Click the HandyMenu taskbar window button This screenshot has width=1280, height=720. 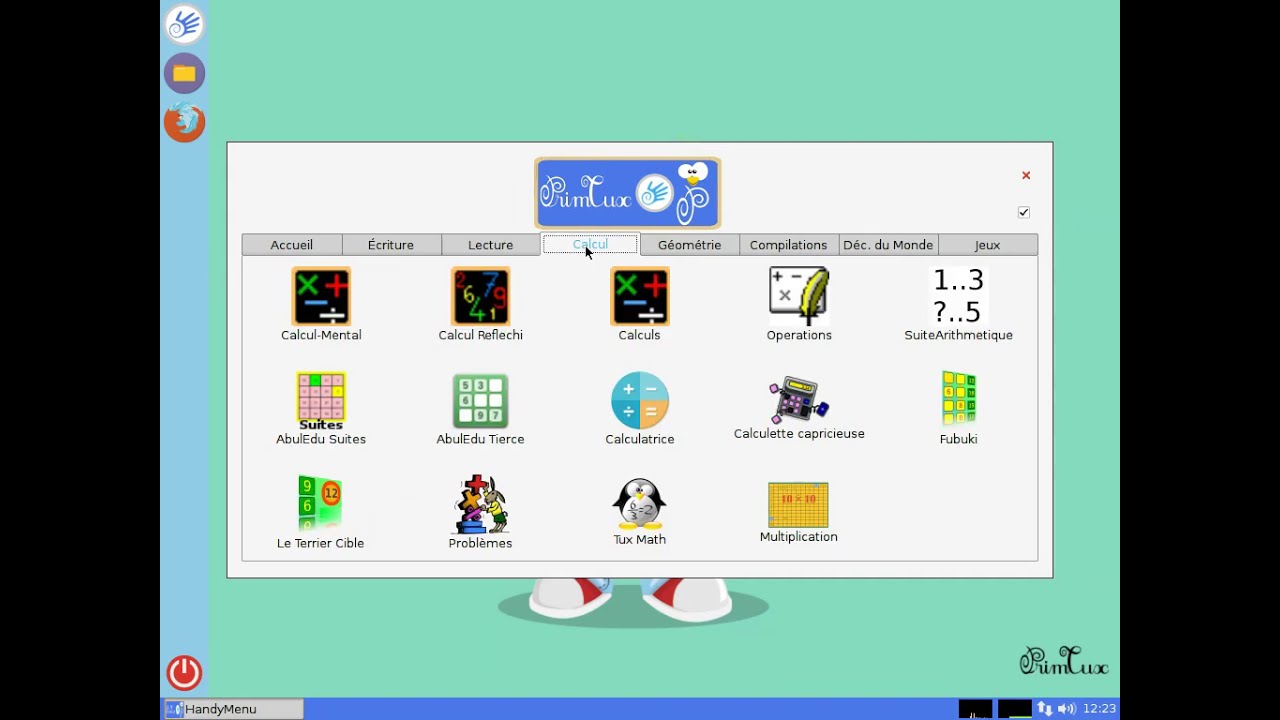point(234,709)
